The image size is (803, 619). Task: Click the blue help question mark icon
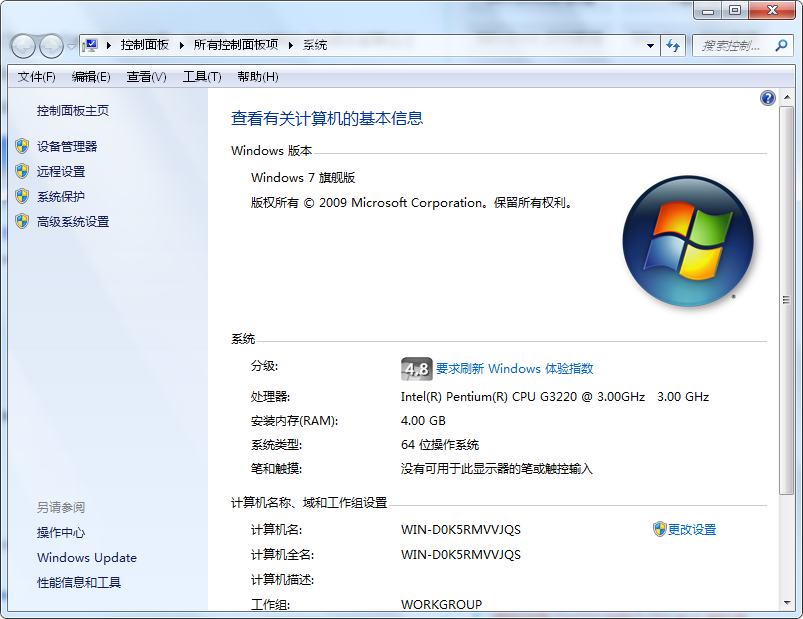[768, 98]
